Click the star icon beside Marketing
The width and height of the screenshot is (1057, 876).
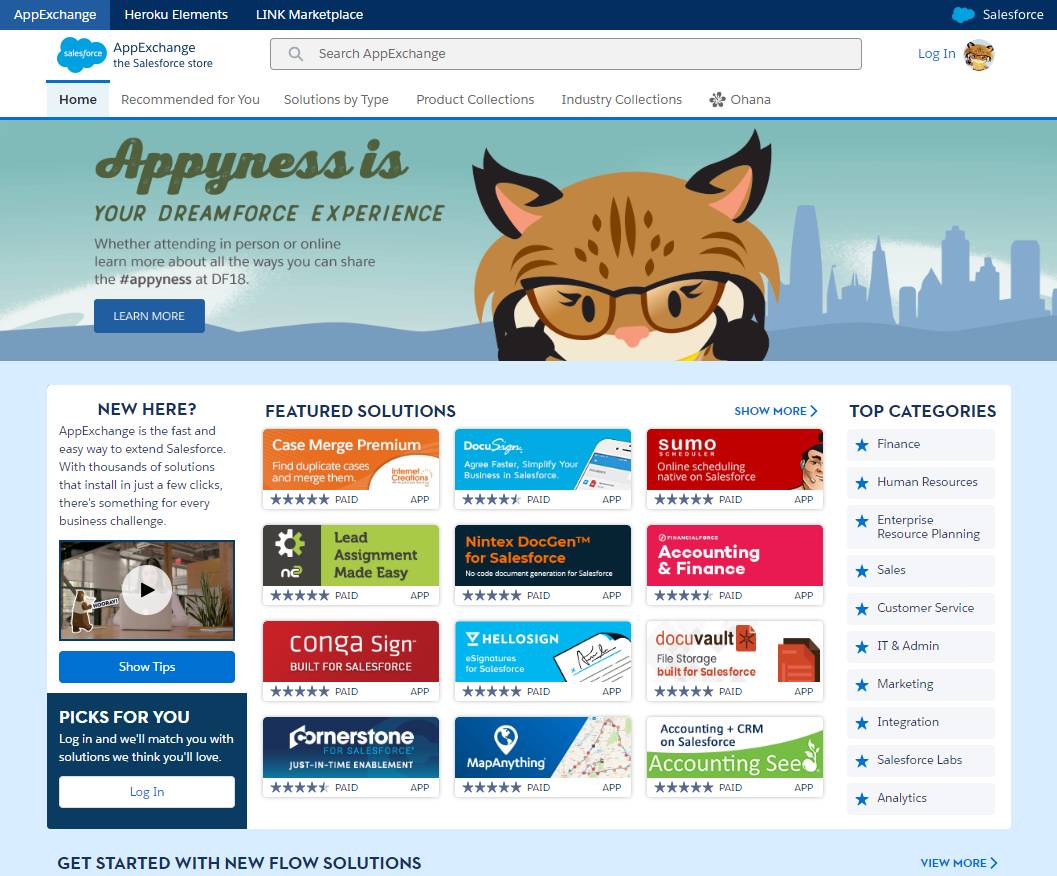click(x=862, y=685)
